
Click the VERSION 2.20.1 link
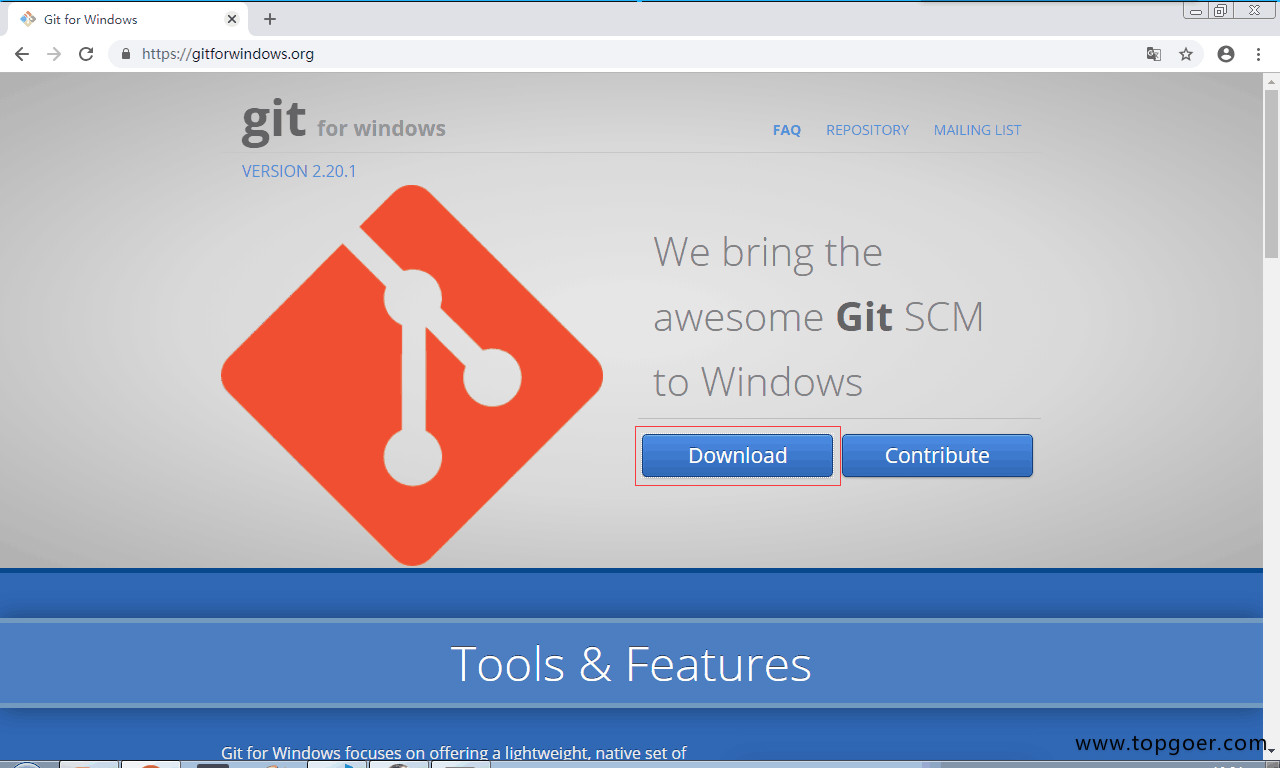(x=299, y=171)
